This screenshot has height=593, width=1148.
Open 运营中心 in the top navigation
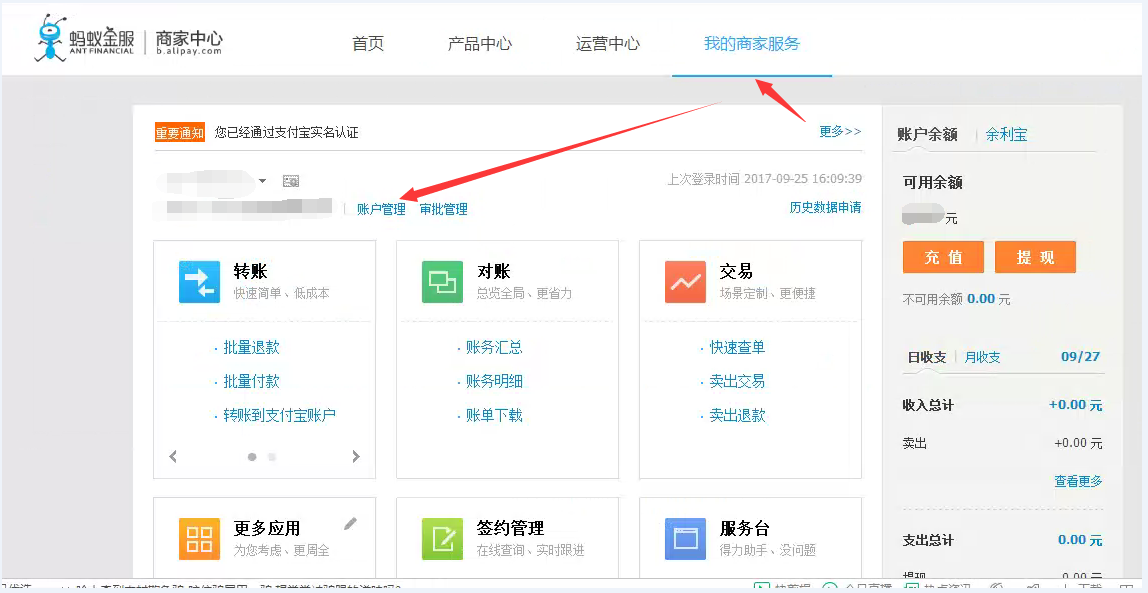pos(608,44)
